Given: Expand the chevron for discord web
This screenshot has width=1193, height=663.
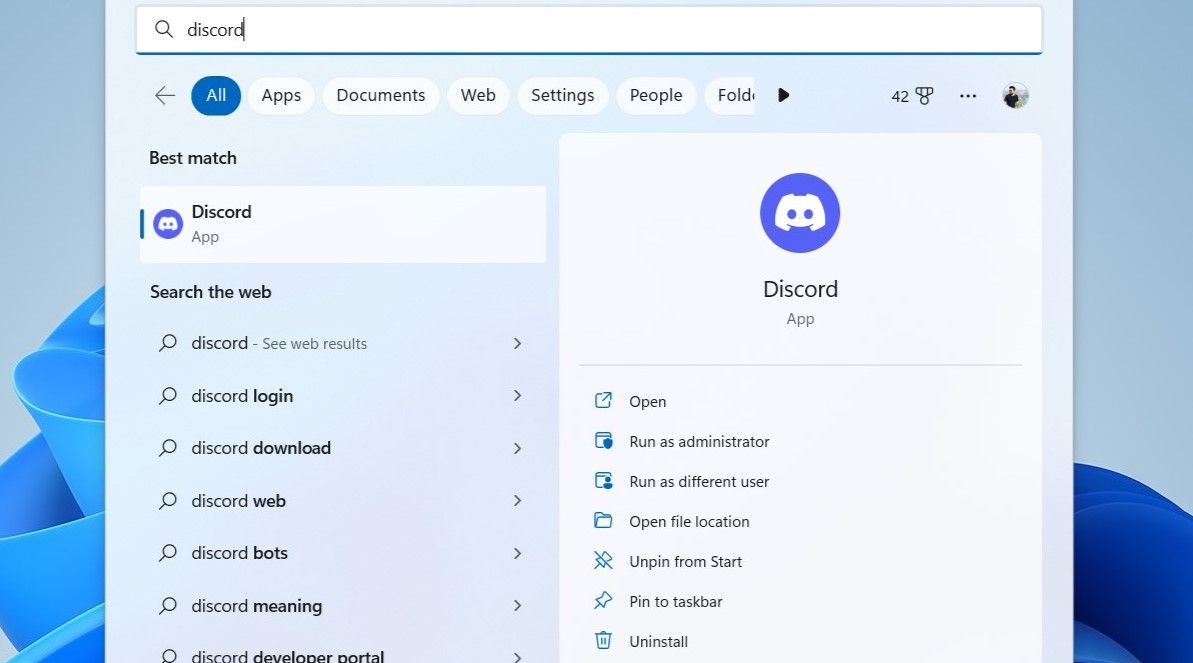Looking at the screenshot, I should pyautogui.click(x=517, y=500).
